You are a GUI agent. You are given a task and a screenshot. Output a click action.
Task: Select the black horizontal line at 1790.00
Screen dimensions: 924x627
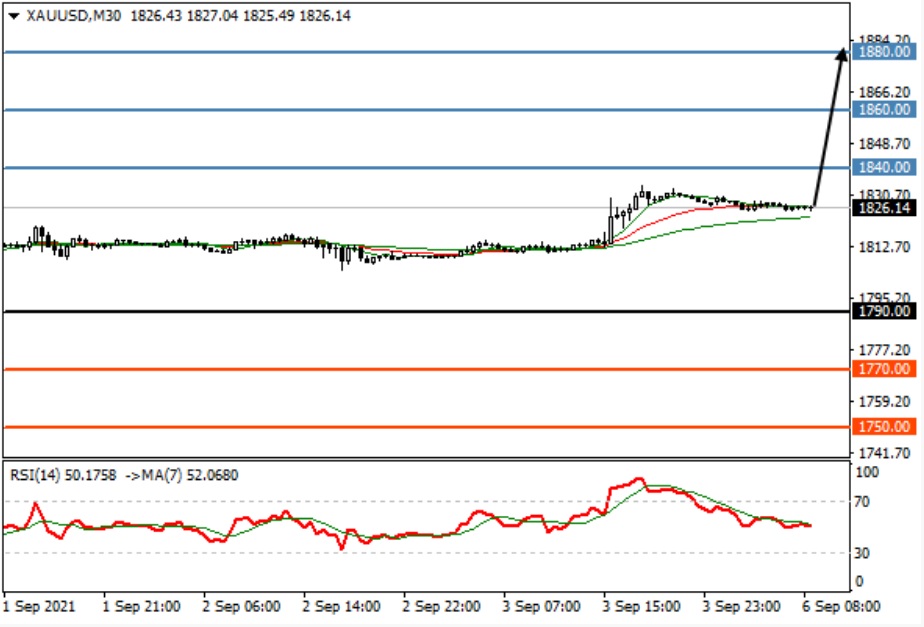pyautogui.click(x=427, y=311)
